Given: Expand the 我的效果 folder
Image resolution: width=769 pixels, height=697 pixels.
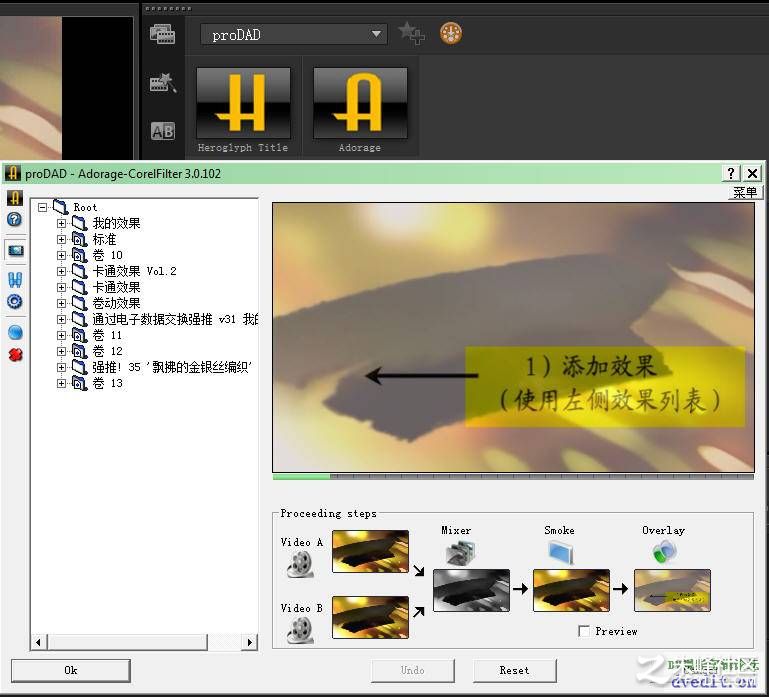Looking at the screenshot, I should click(61, 223).
